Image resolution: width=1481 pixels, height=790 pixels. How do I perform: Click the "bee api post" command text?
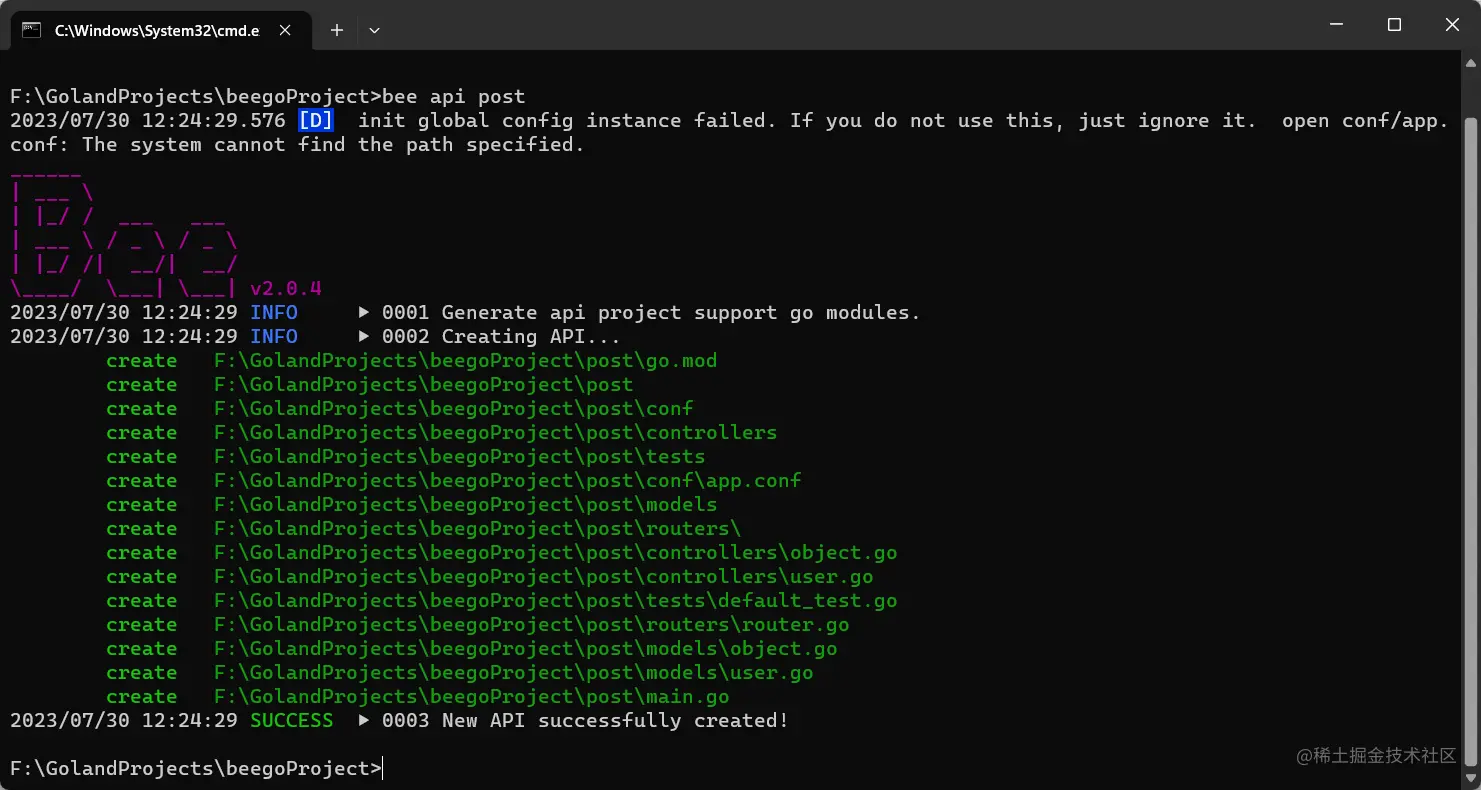(454, 97)
